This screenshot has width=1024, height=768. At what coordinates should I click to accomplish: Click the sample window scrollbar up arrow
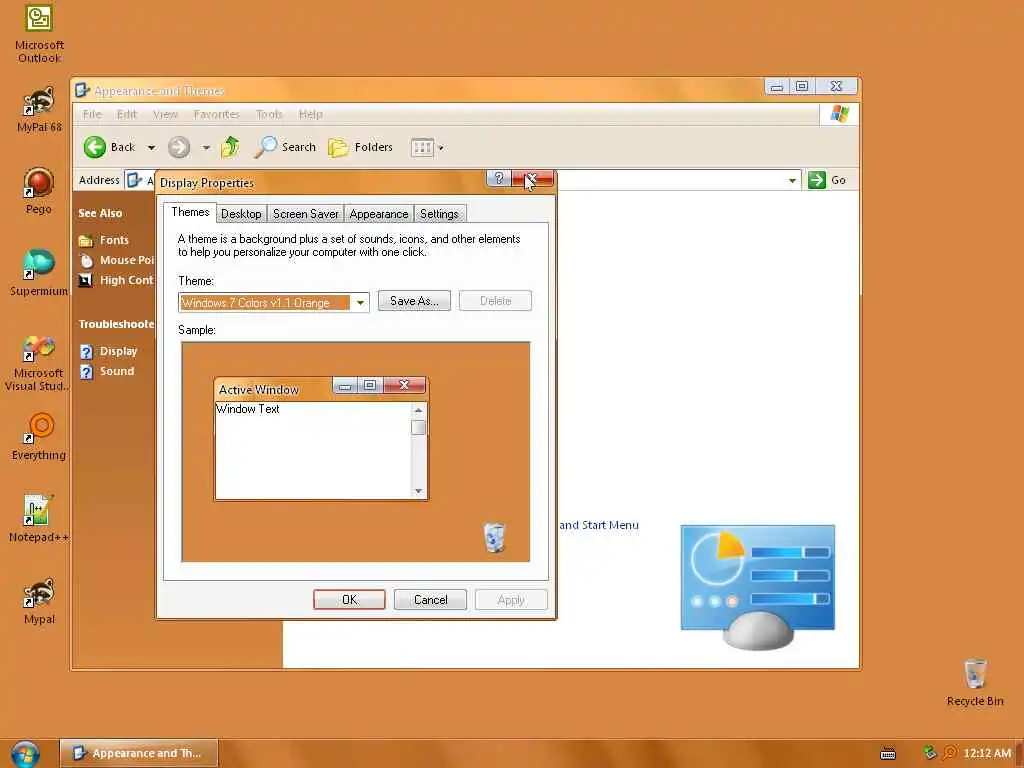419,410
